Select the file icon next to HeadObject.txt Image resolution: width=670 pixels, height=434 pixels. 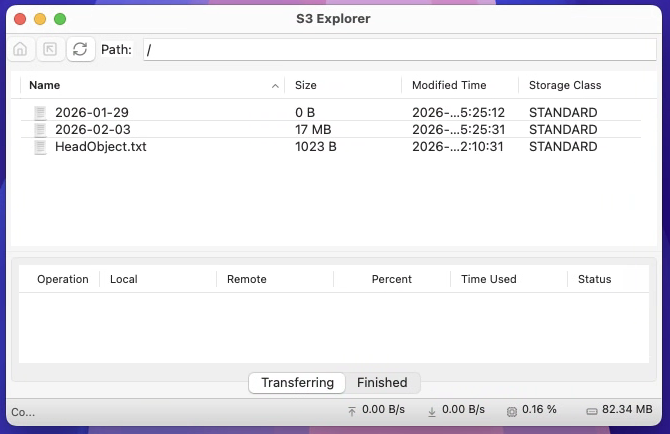(x=40, y=147)
